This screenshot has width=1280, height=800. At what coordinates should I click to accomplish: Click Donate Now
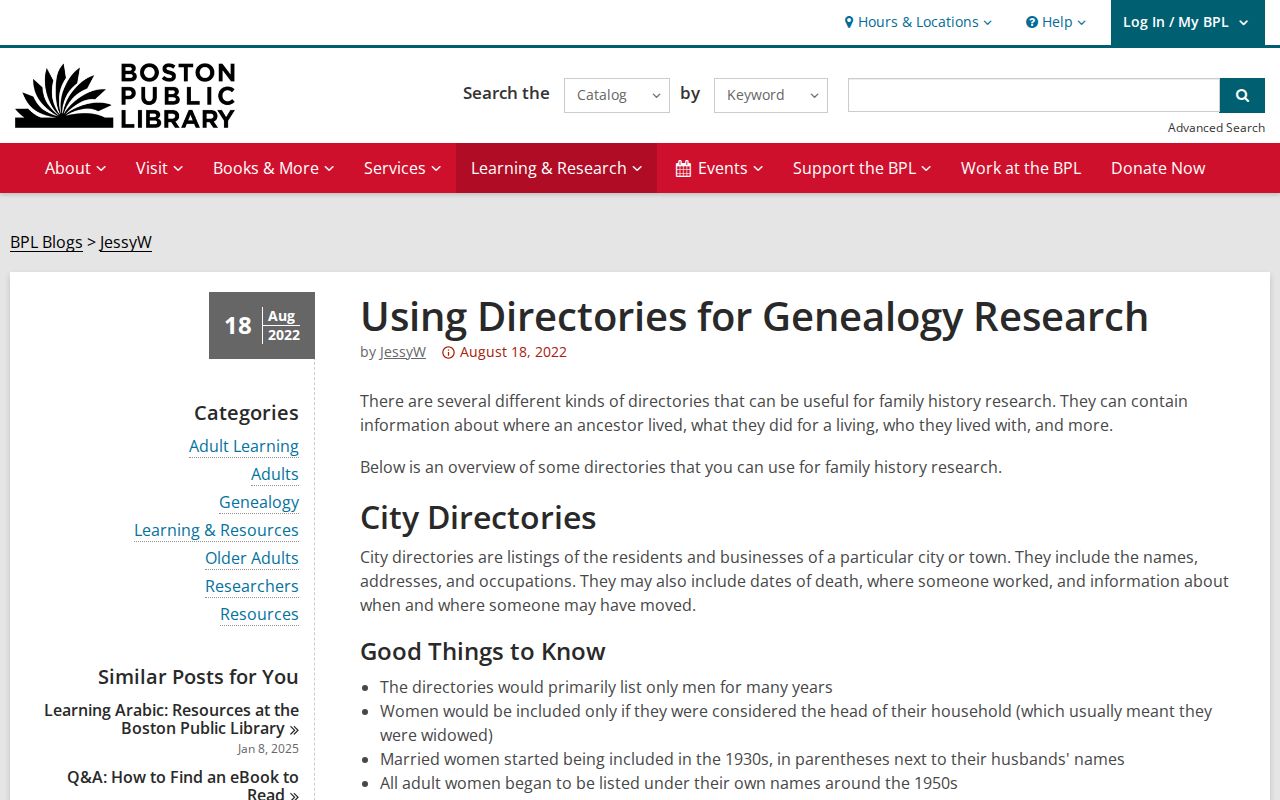(x=1158, y=168)
